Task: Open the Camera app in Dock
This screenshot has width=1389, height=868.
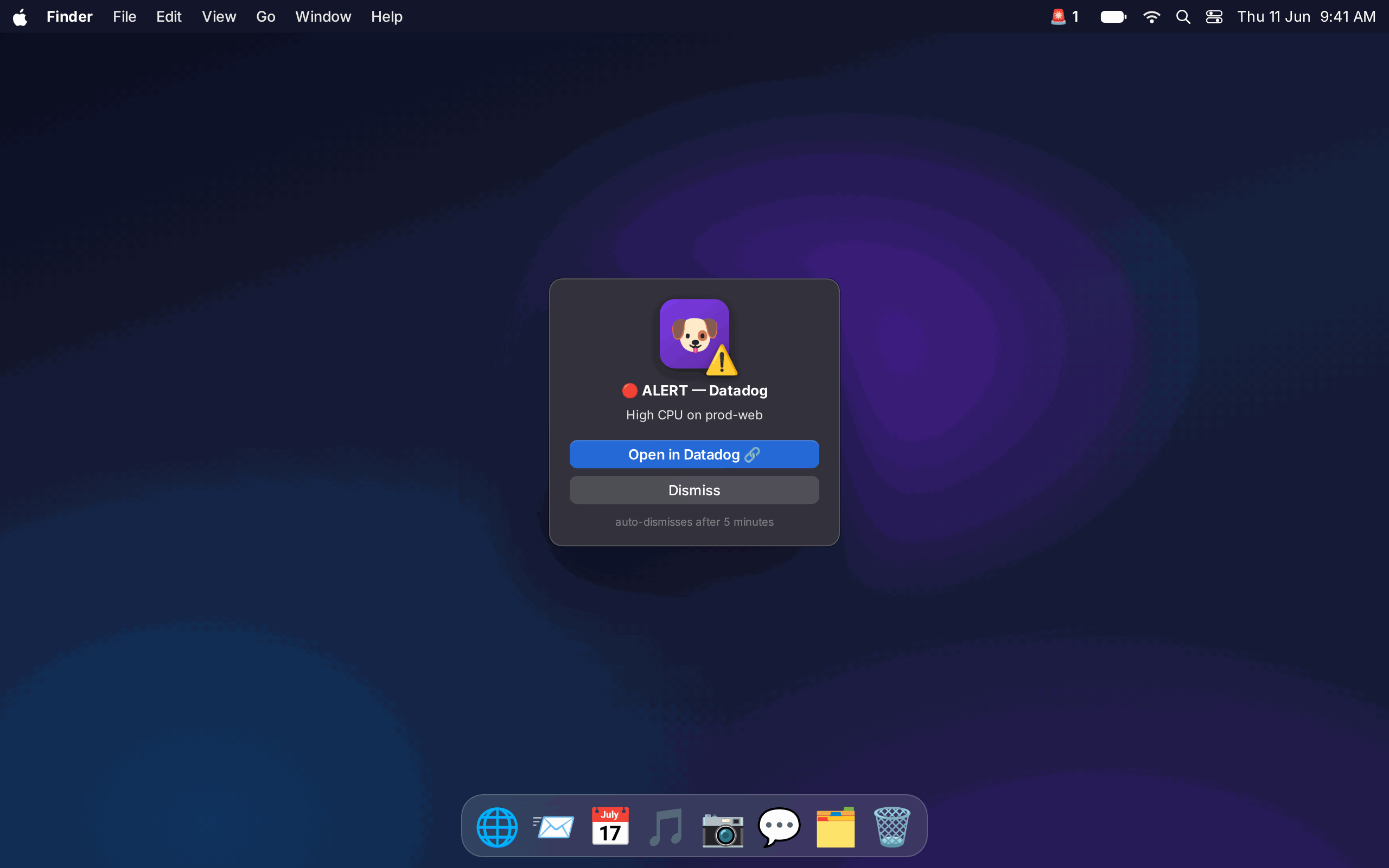Action: [723, 827]
